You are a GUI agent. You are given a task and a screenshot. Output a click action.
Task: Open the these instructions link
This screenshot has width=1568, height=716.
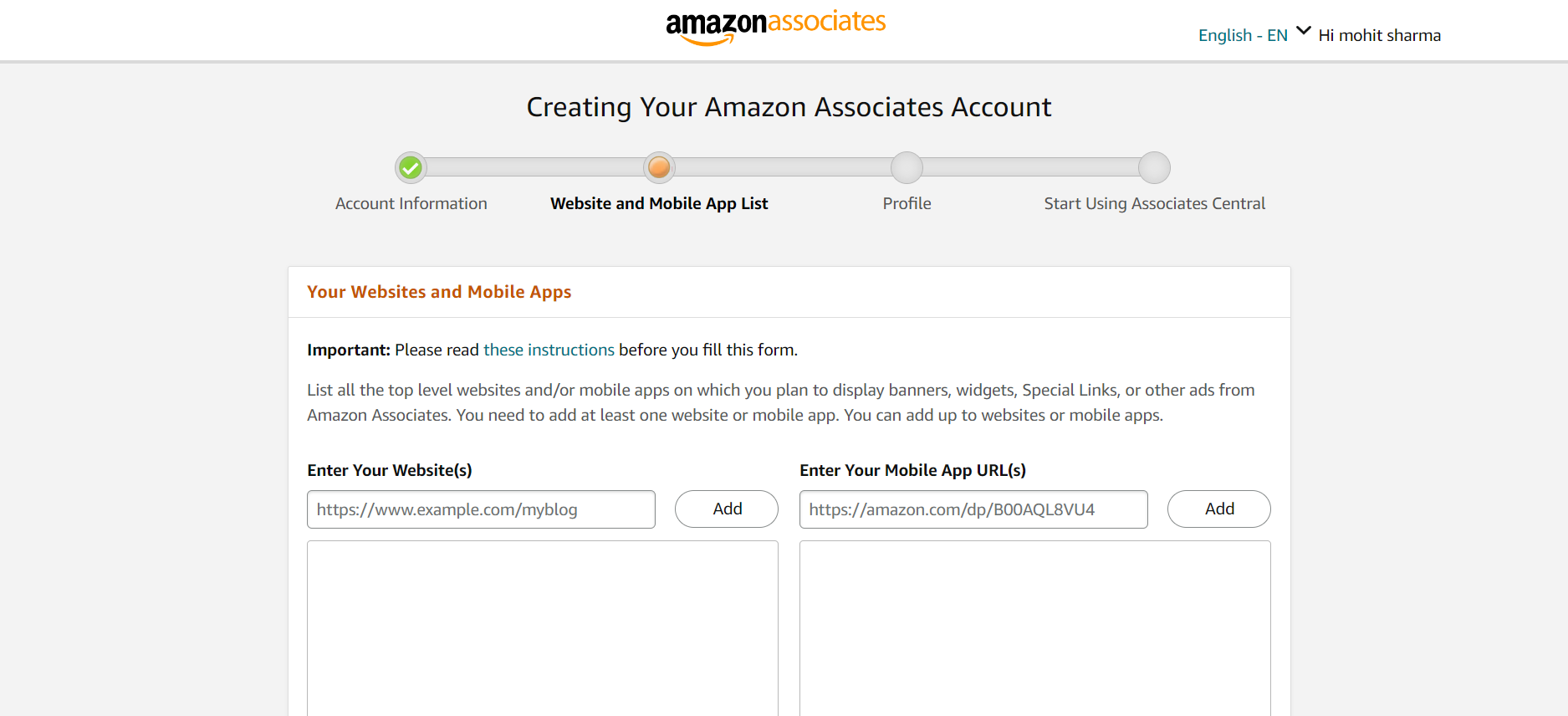[x=549, y=350]
